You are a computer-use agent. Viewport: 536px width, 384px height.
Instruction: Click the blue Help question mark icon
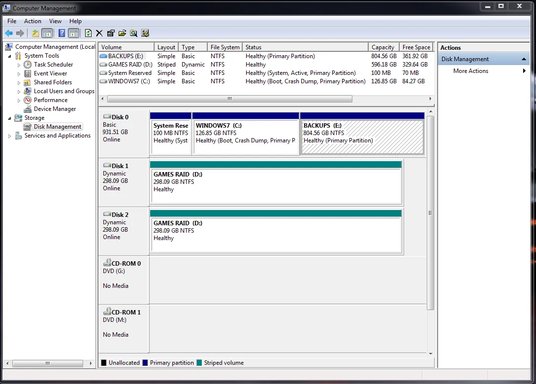point(62,33)
